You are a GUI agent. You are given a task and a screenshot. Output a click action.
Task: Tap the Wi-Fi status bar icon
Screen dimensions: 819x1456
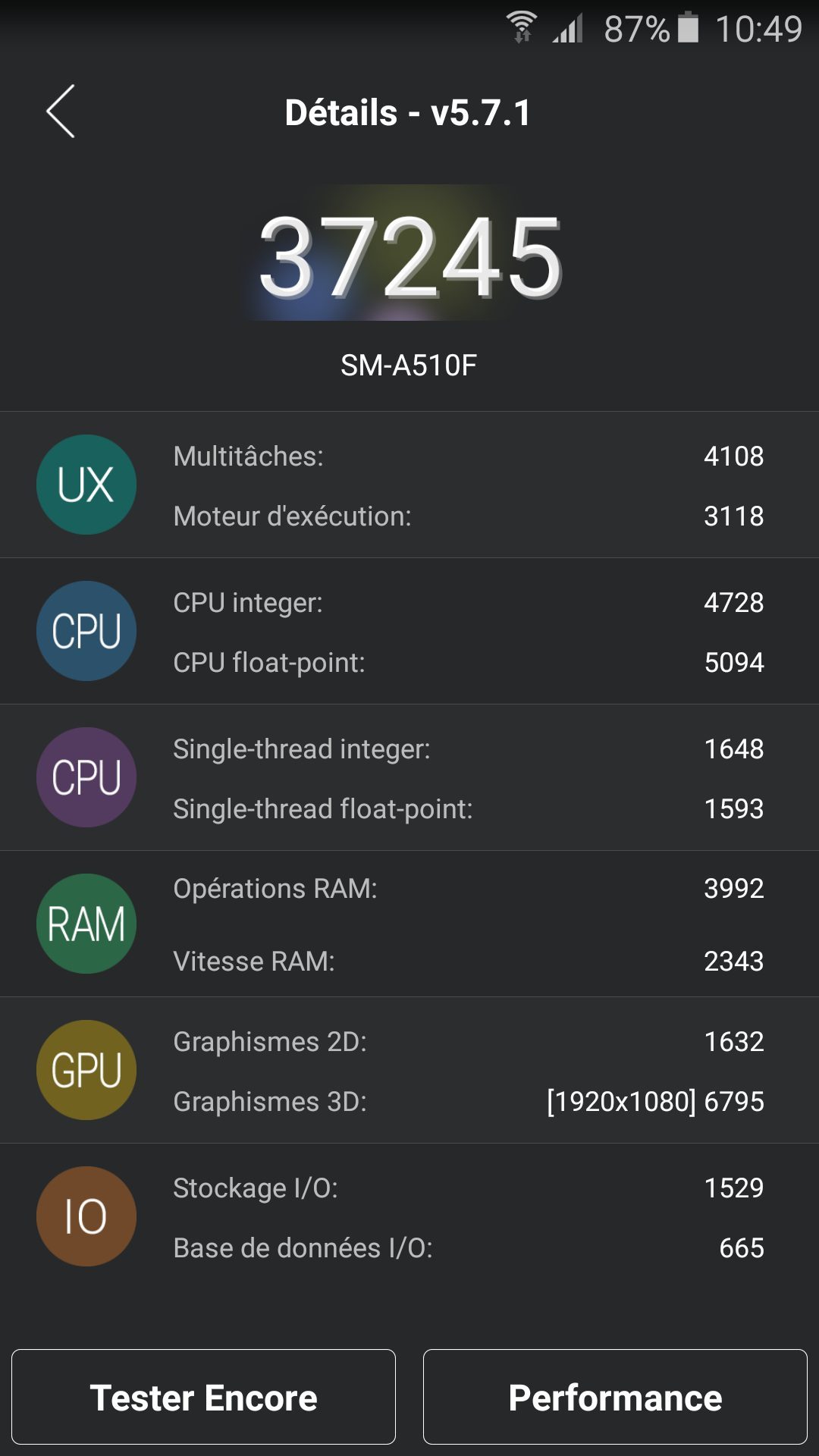[x=522, y=28]
